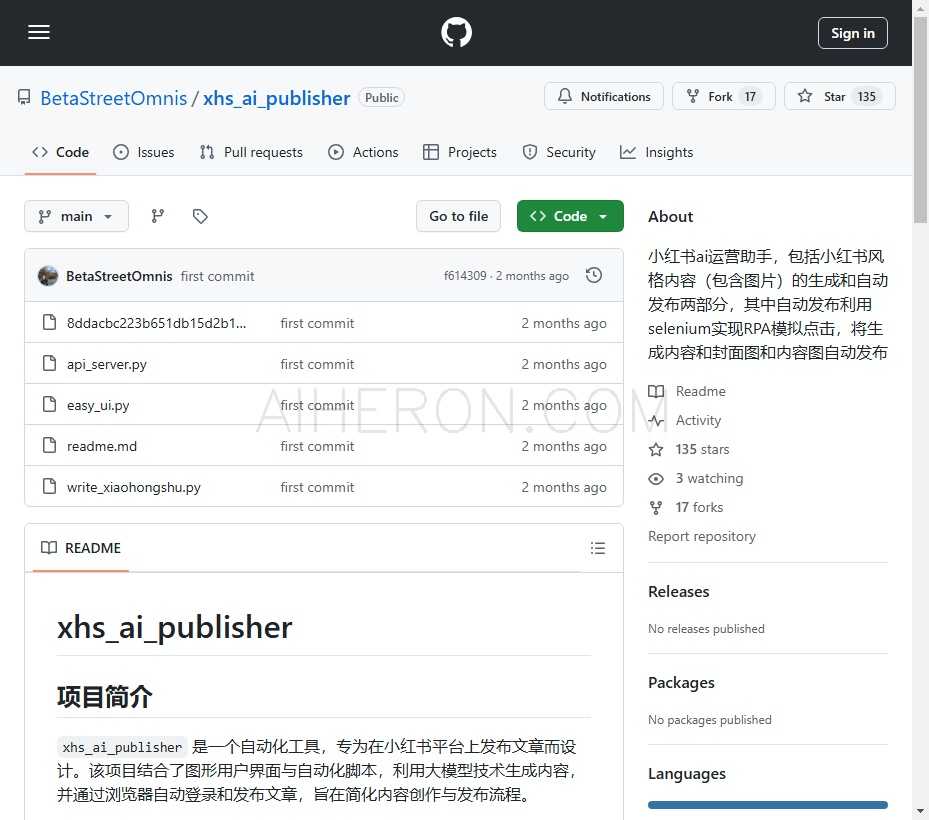Click the file icon beside easy_ui.py
This screenshot has height=820, width=929.
(x=50, y=404)
